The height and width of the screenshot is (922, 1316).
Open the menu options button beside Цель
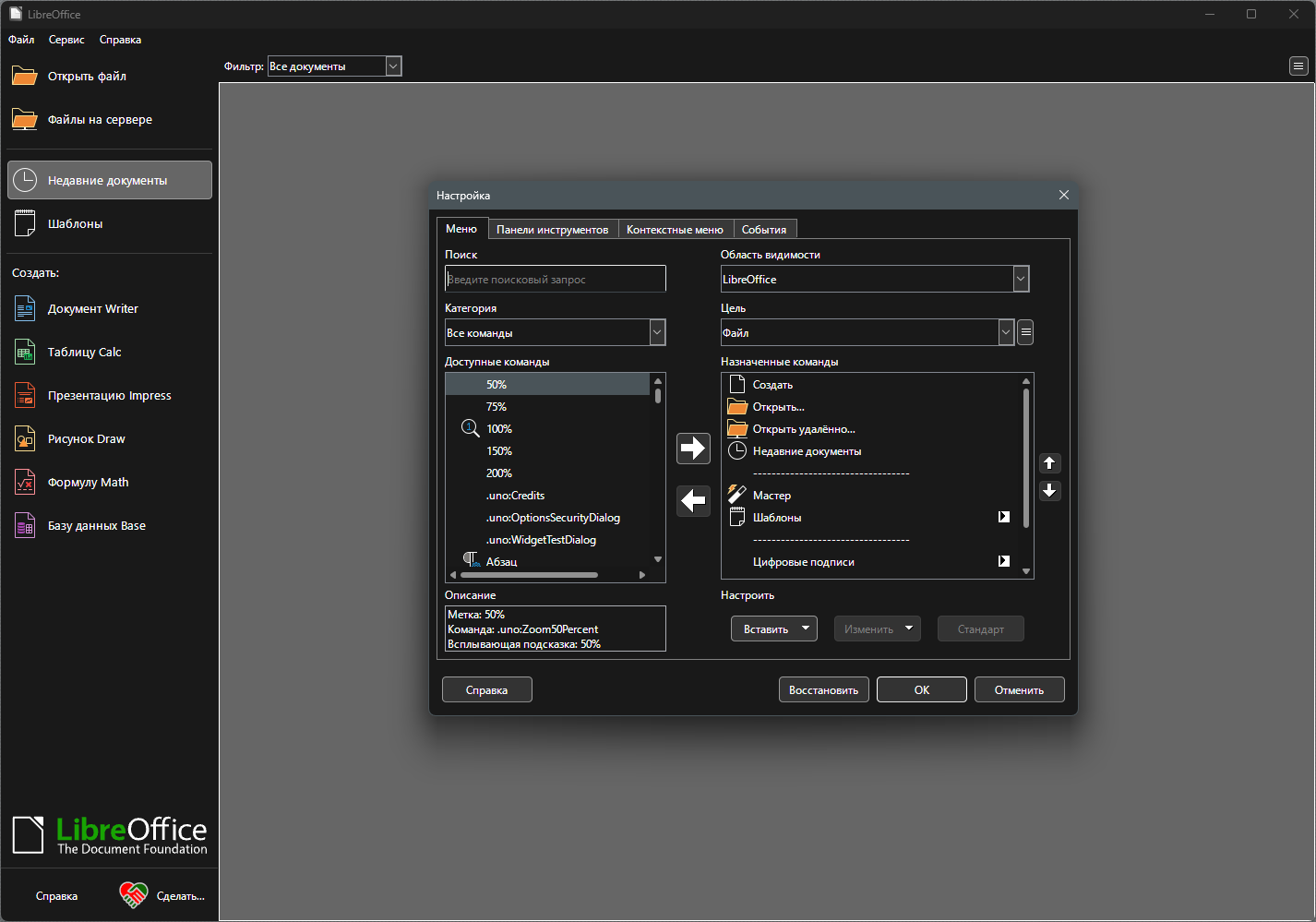pos(1025,332)
